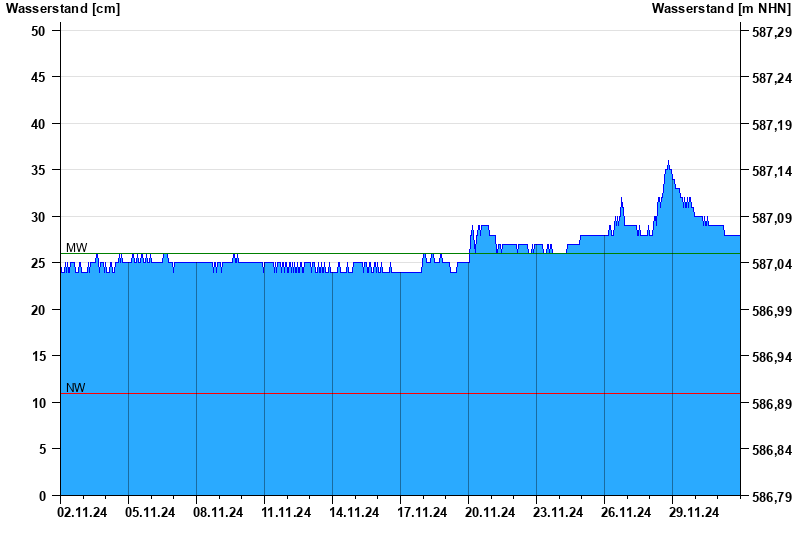
Task: Click the 05.11.24 date label
Action: [150, 512]
